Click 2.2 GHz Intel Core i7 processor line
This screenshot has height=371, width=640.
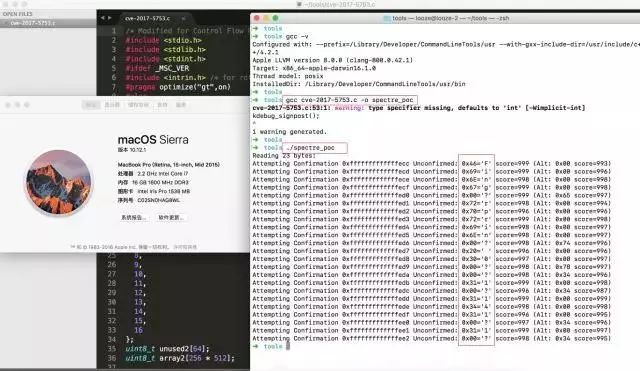click(x=153, y=173)
